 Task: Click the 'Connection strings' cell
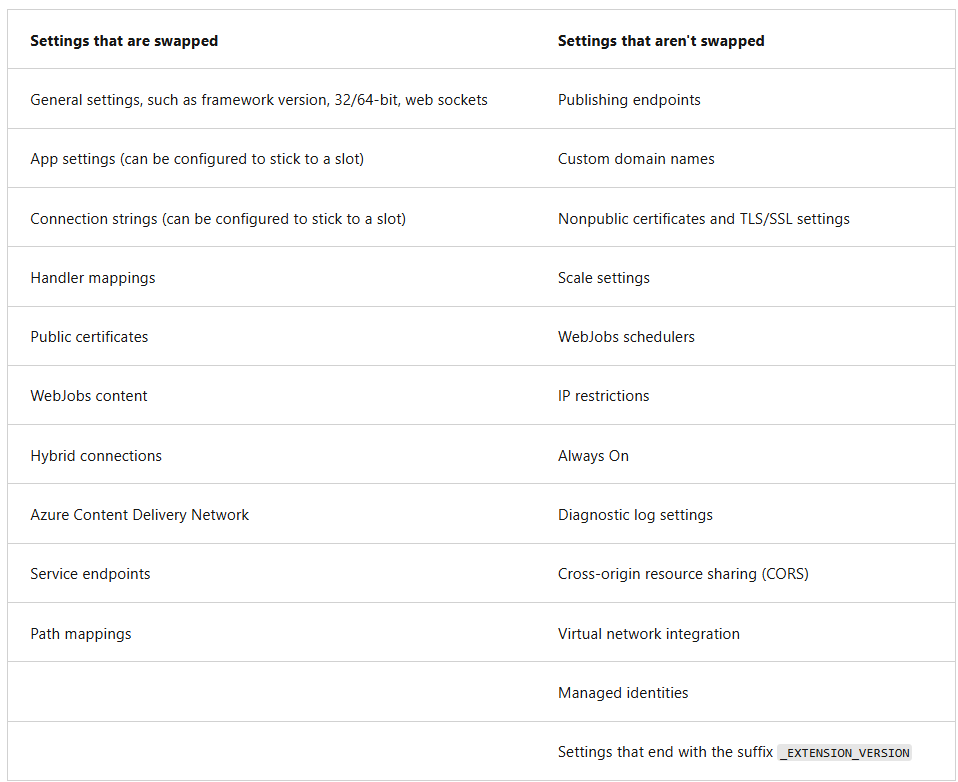coord(218,219)
